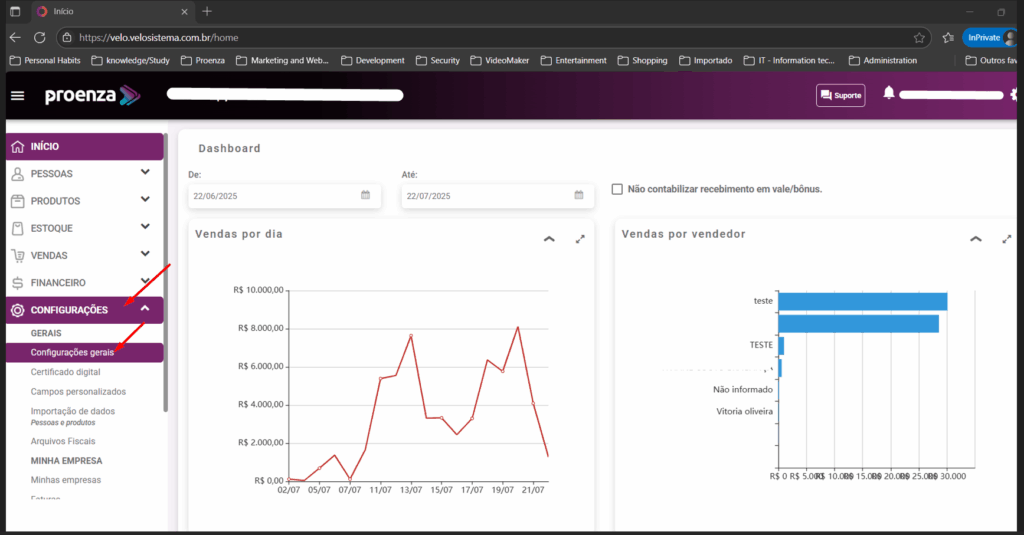
Task: Bookmark this page with star icon
Action: (x=919, y=37)
